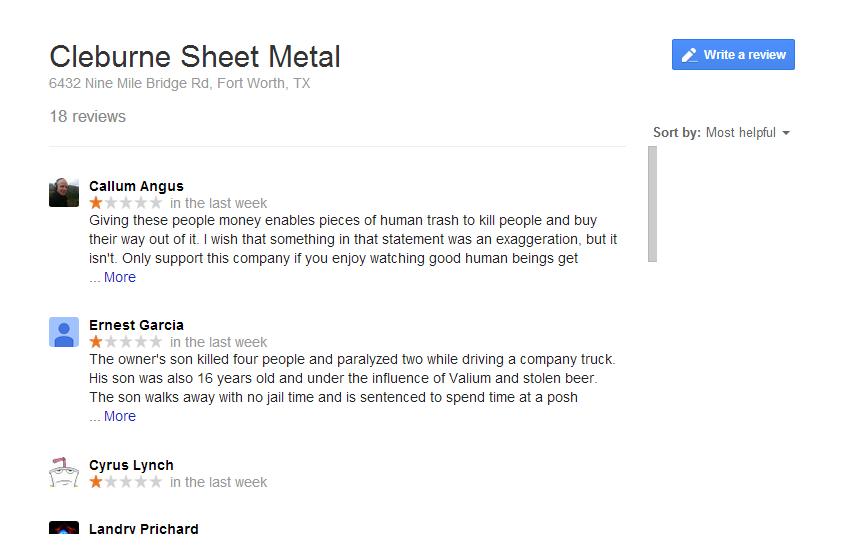Click the Cleburne Sheet Metal title

pos(195,57)
